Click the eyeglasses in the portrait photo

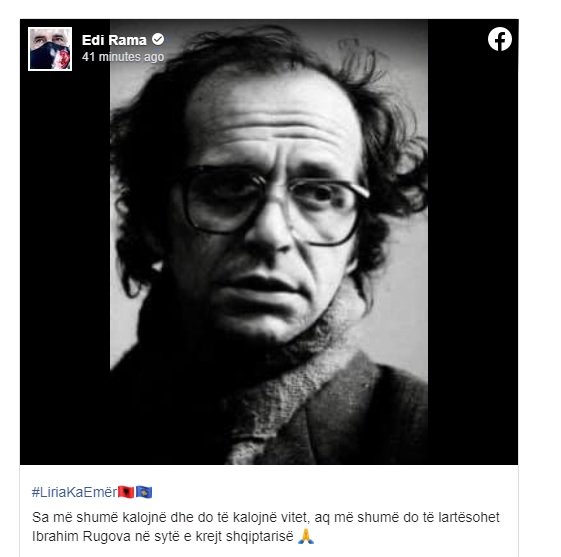pyautogui.click(x=274, y=204)
